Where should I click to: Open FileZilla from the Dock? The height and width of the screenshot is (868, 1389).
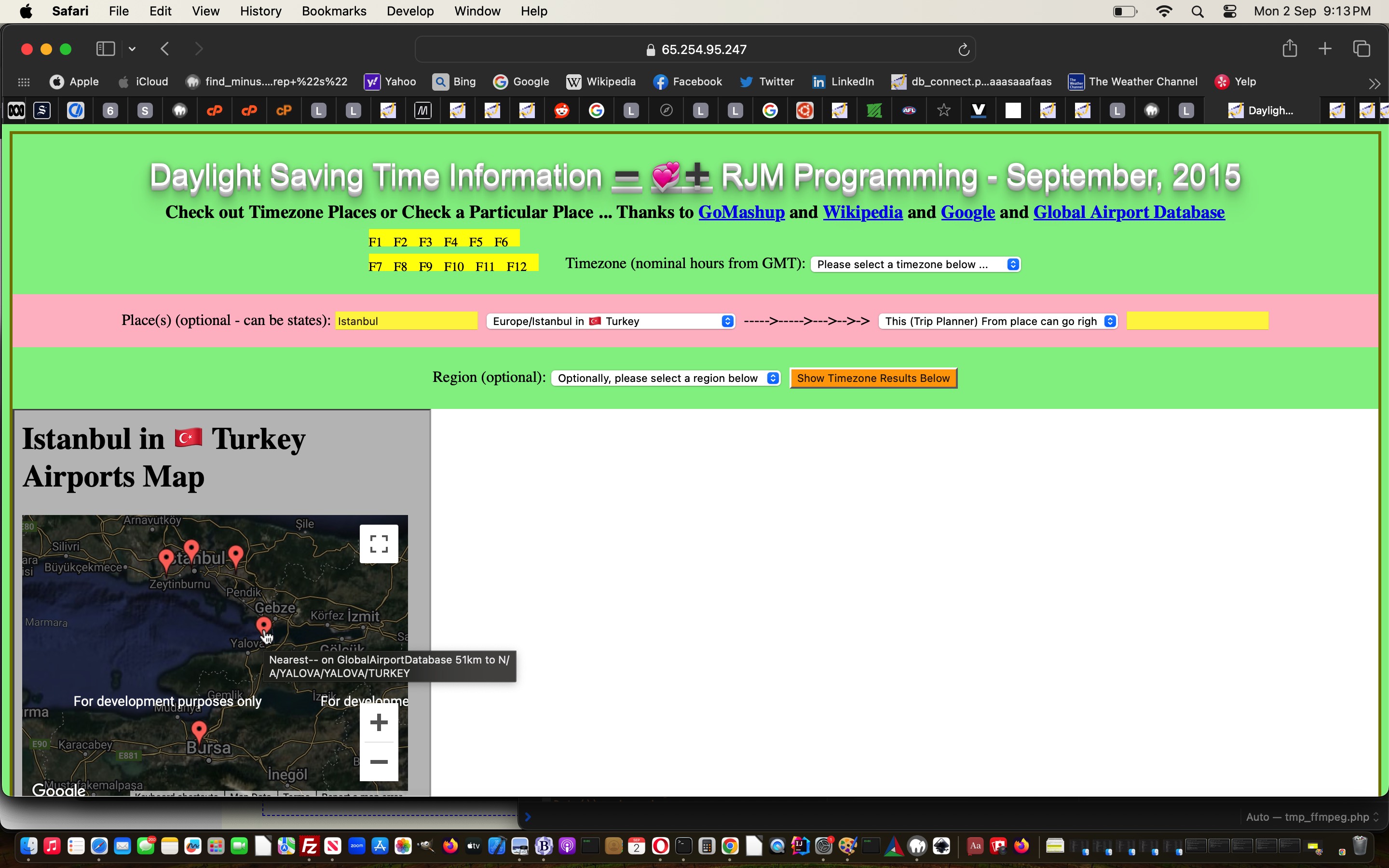pos(309,846)
